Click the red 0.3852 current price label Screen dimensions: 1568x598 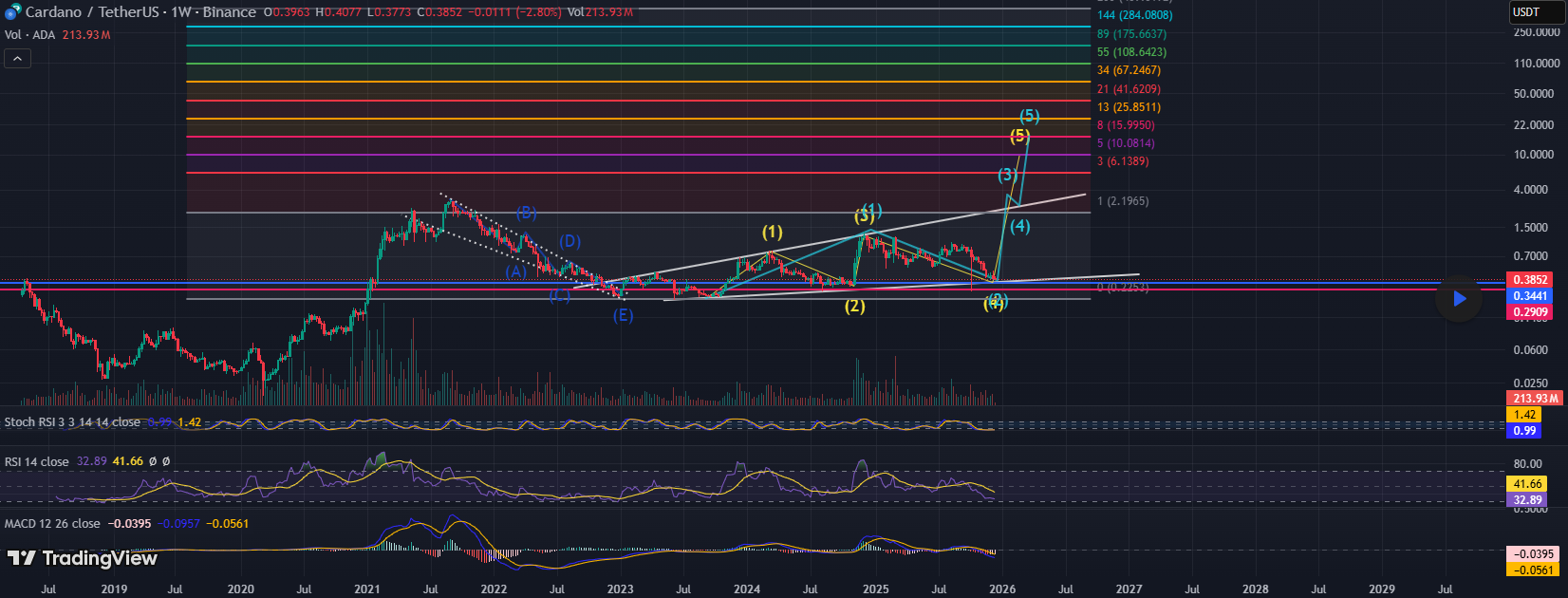(1530, 280)
